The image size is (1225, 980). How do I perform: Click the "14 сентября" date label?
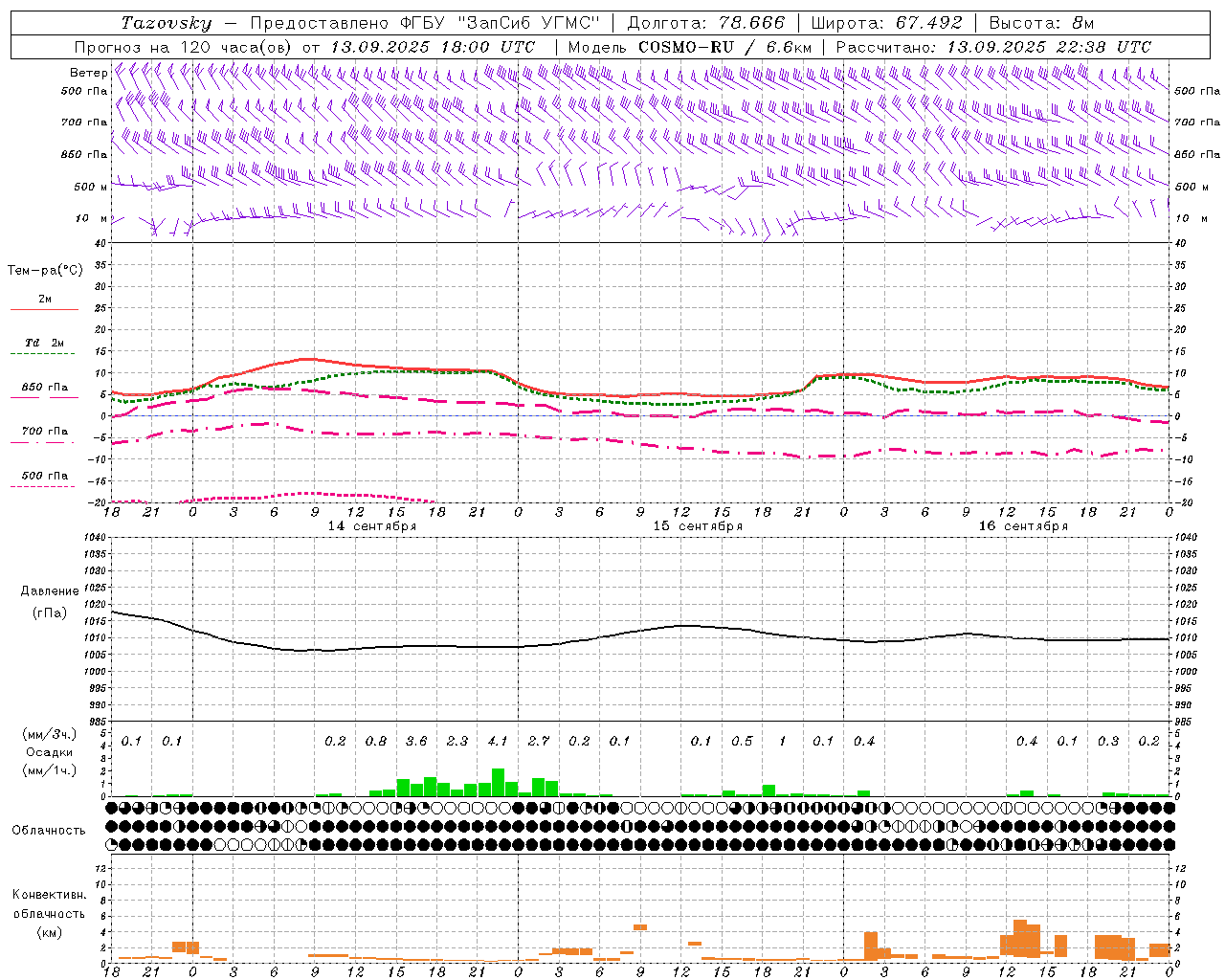click(x=371, y=526)
